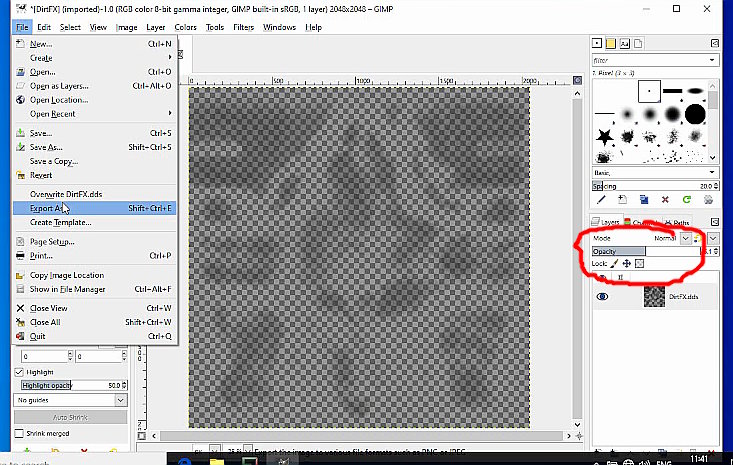
Task: Switch to the Document History tab
Action: pos(638,43)
